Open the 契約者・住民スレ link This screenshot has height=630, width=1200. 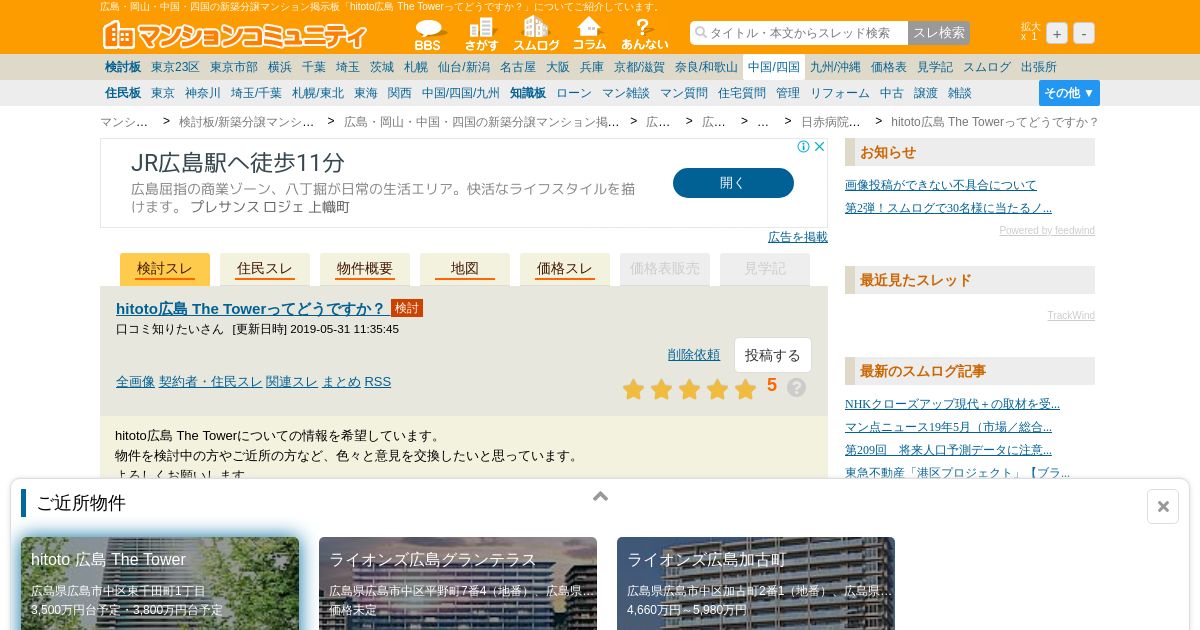[x=210, y=381]
